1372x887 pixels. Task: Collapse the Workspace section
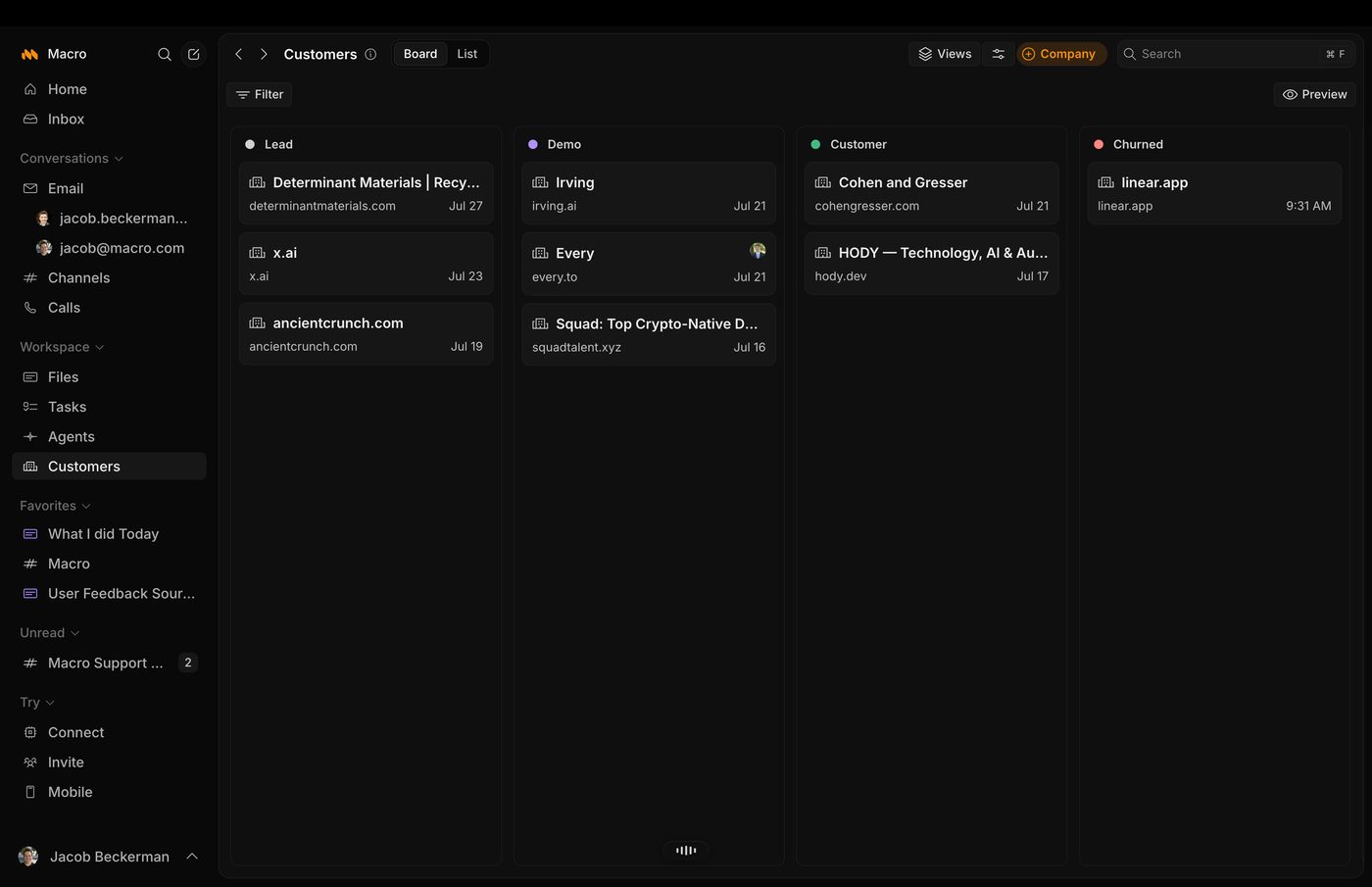62,347
